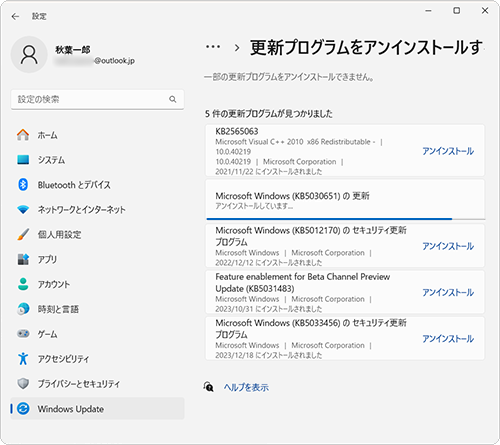500x445 pixels.
Task: Click the KB2565063 title text
Action: pyautogui.click(x=237, y=131)
